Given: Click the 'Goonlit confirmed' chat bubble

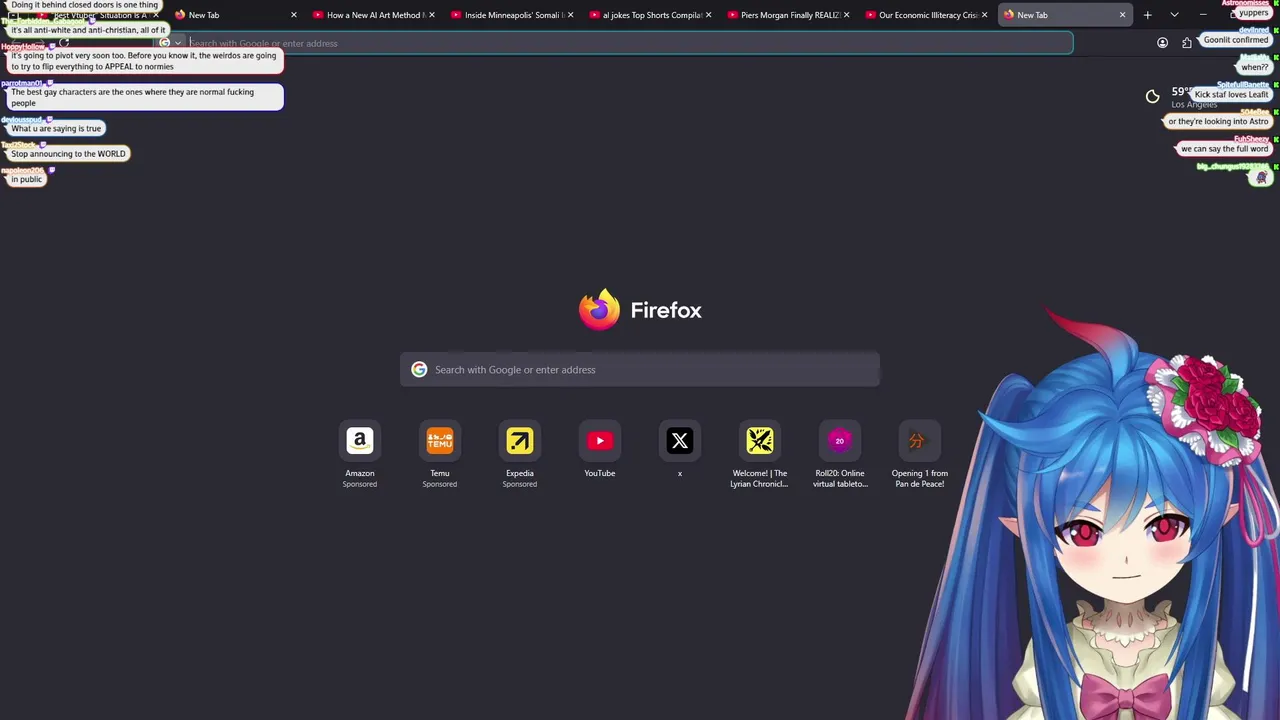Looking at the screenshot, I should point(1236,40).
